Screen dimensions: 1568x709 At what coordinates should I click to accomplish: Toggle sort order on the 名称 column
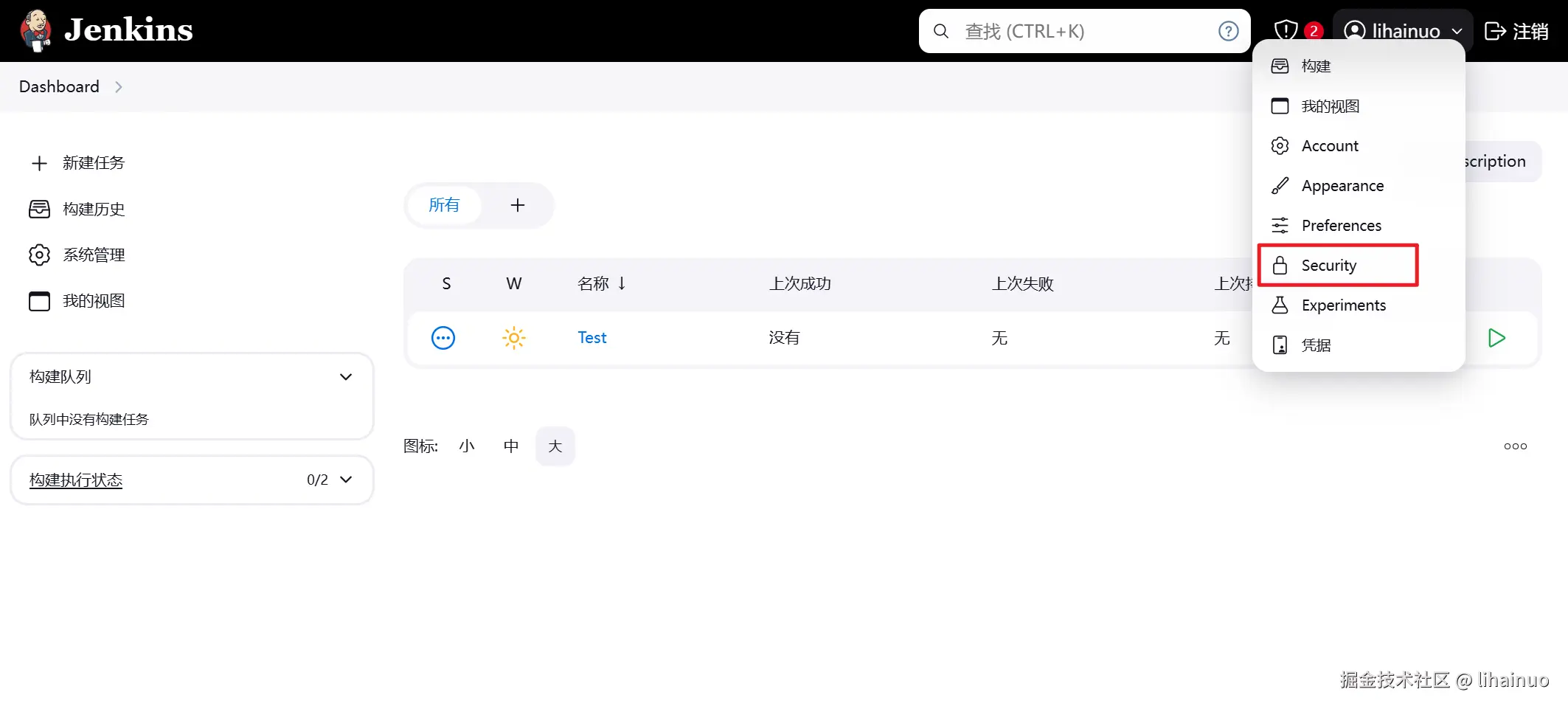coord(601,283)
